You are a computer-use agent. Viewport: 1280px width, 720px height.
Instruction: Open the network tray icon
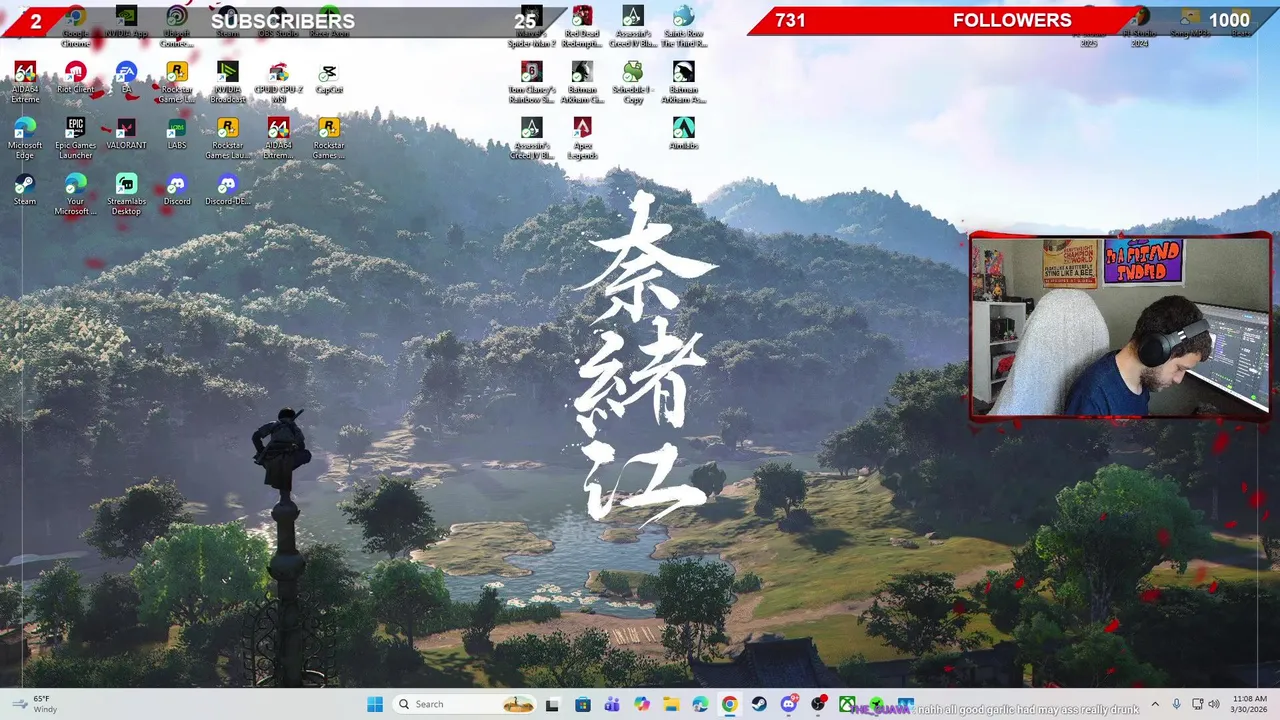point(1197,704)
